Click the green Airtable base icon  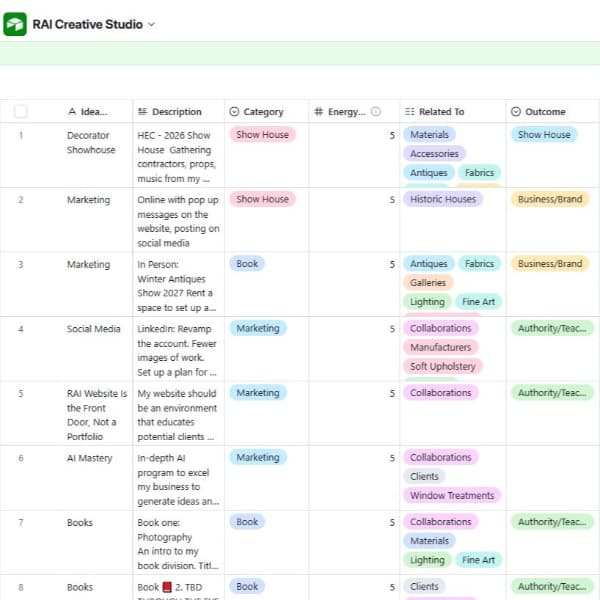[x=15, y=24]
